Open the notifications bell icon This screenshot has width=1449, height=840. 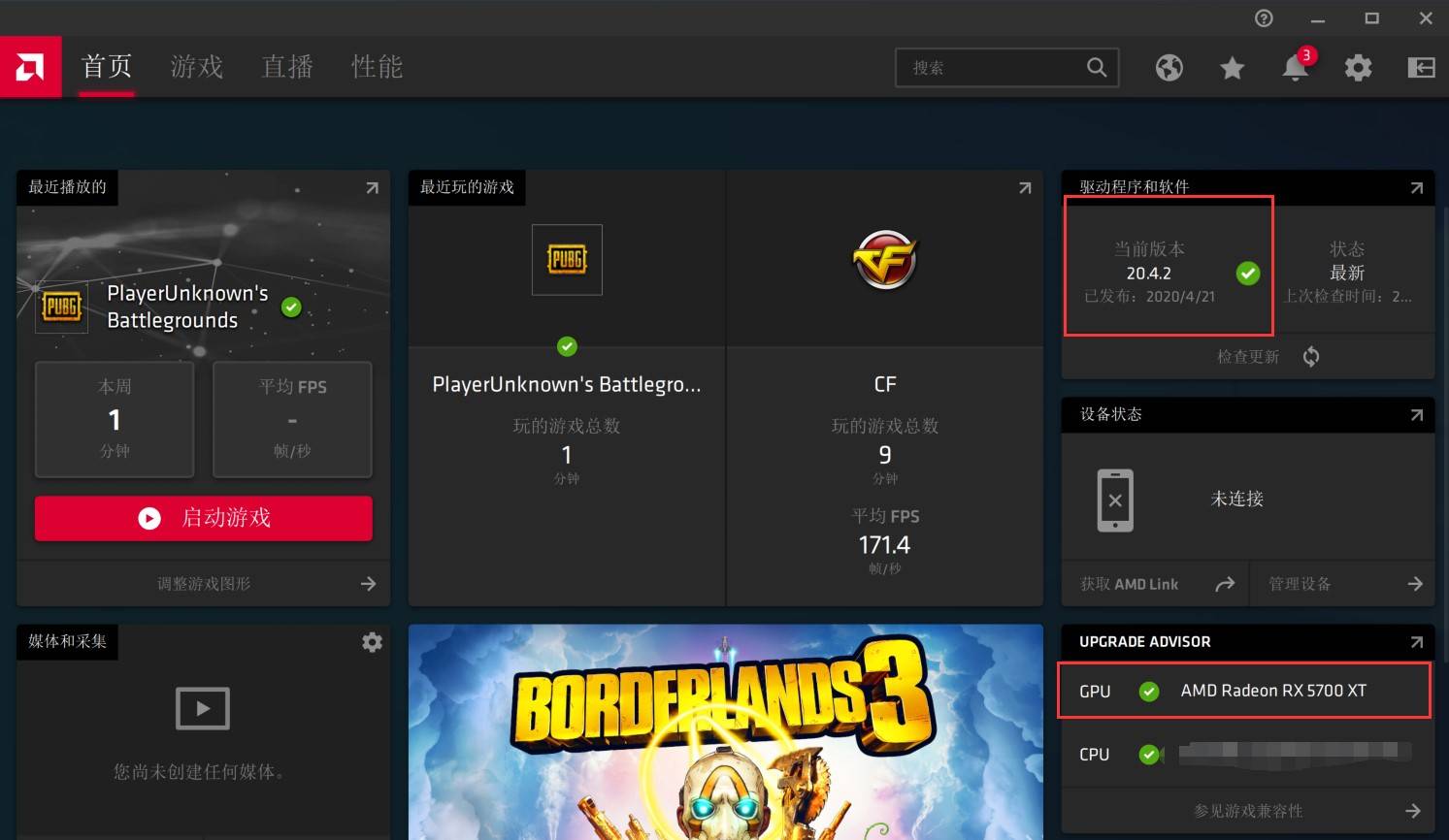click(x=1296, y=68)
